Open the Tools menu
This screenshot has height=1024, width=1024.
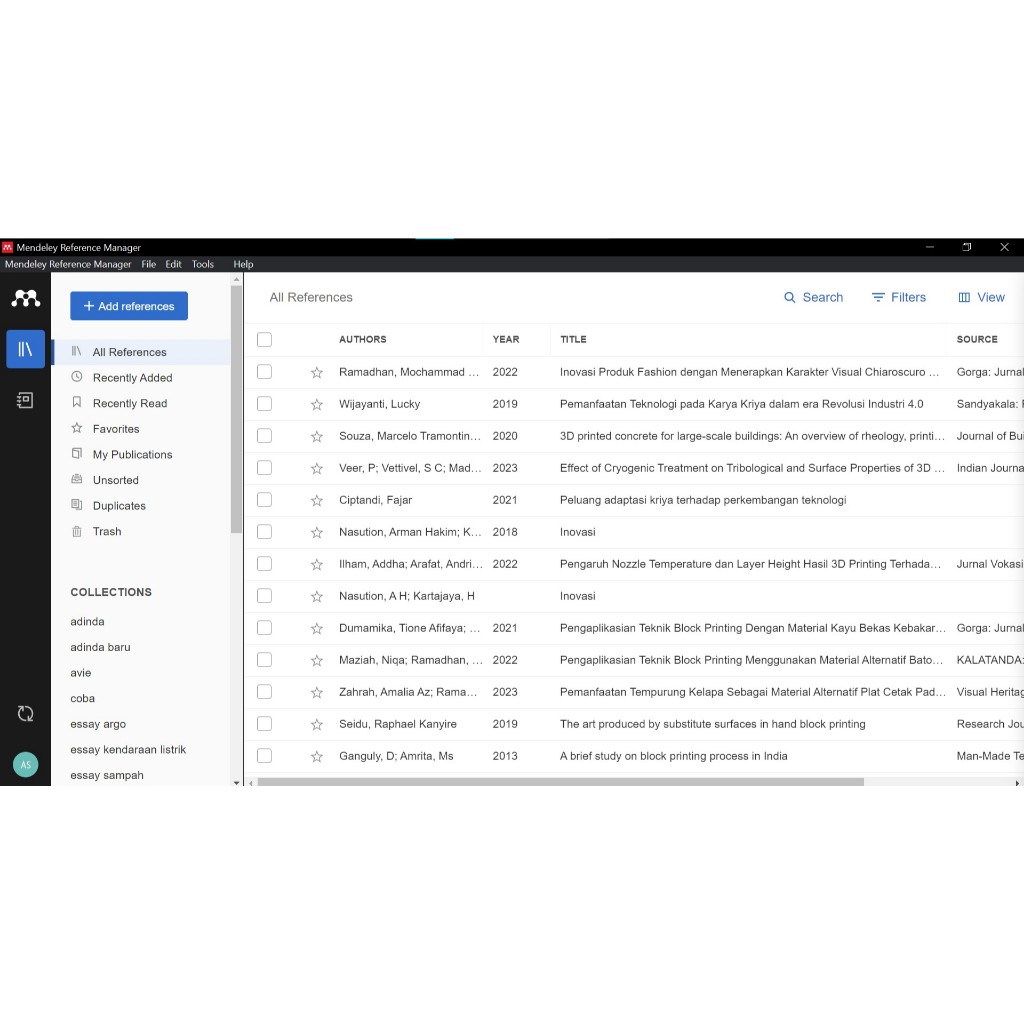point(202,264)
